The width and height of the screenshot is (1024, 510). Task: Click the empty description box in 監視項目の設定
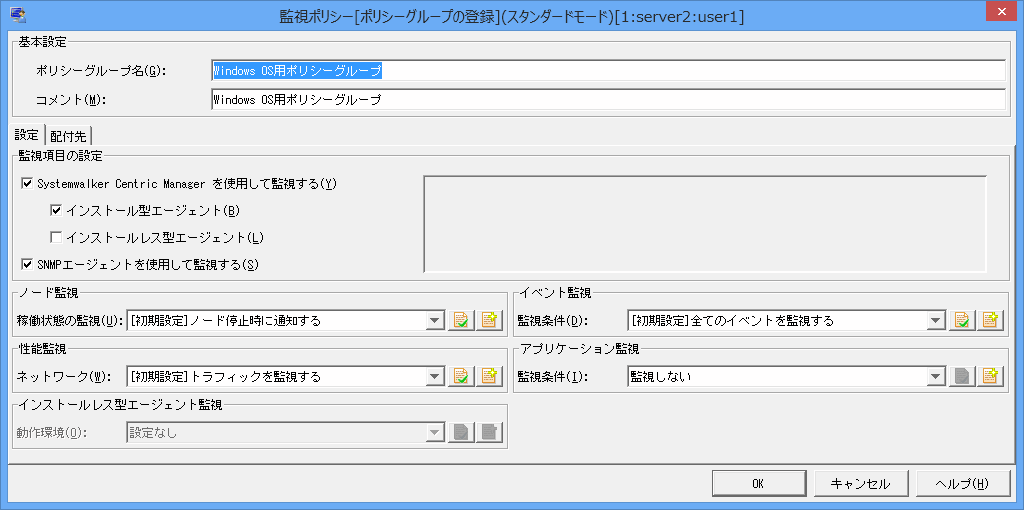[705, 223]
